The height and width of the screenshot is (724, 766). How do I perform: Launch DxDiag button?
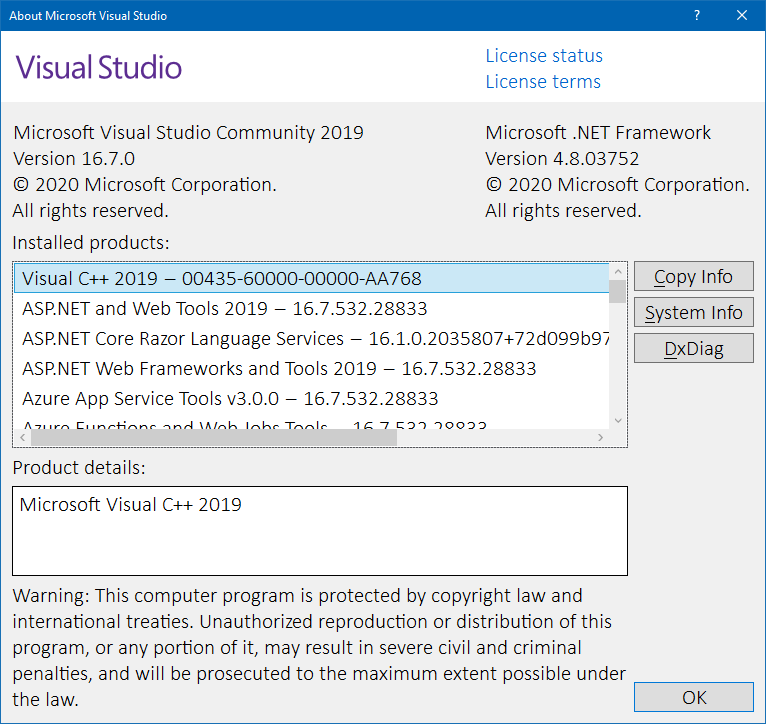click(x=693, y=348)
